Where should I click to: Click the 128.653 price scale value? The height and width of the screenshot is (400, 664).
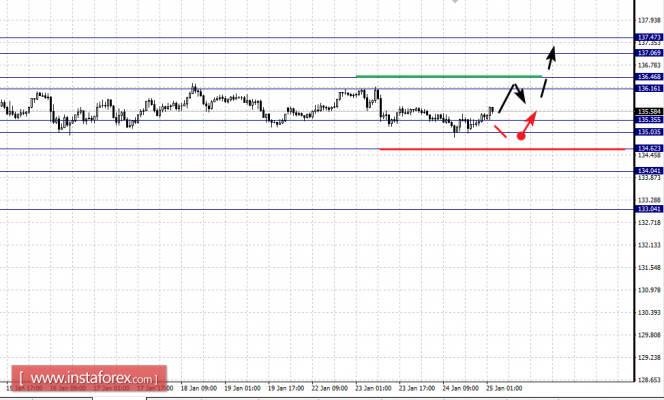click(649, 380)
